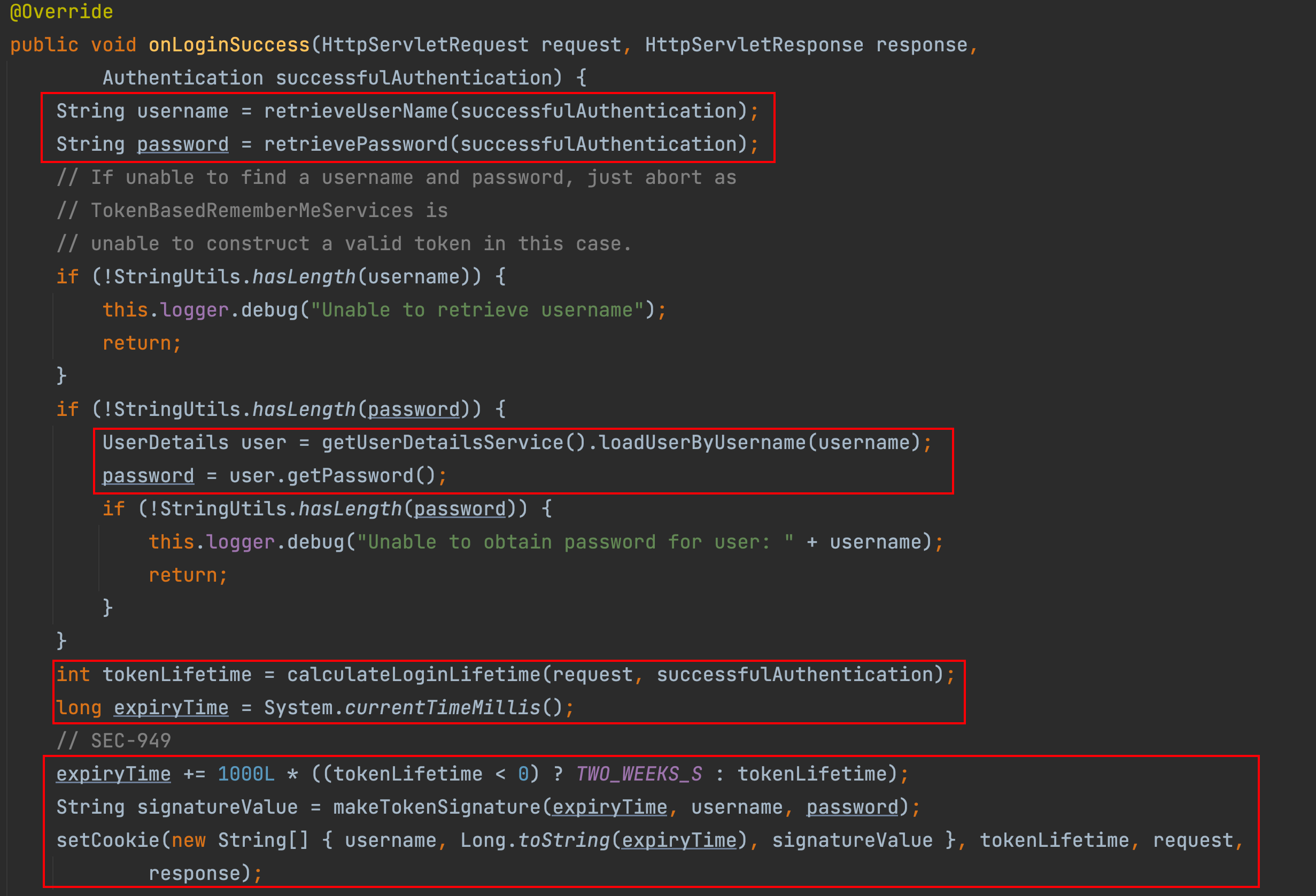Image resolution: width=1316 pixels, height=896 pixels.
Task: Click the getPassword method call
Action: (350, 476)
